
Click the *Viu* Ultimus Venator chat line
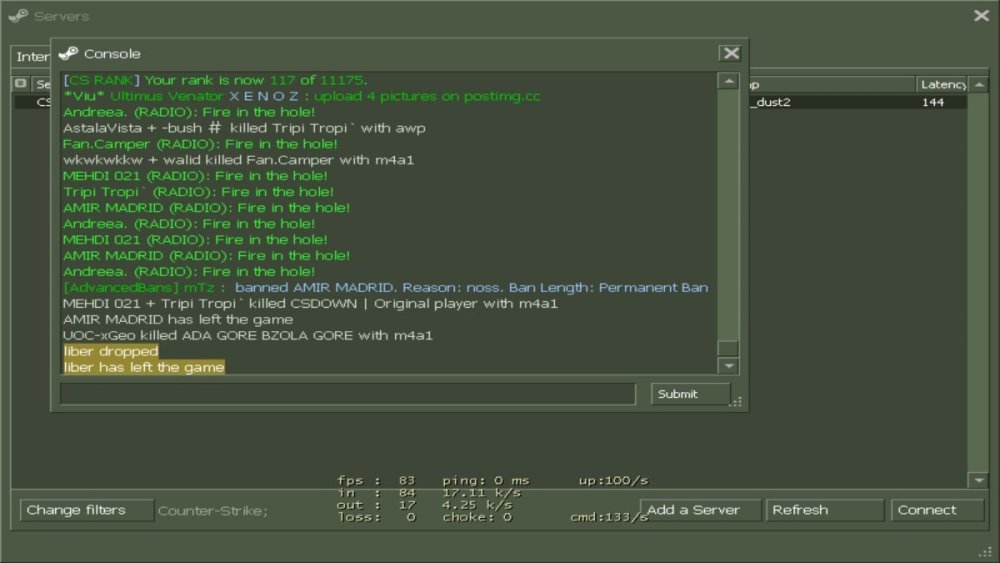click(302, 96)
